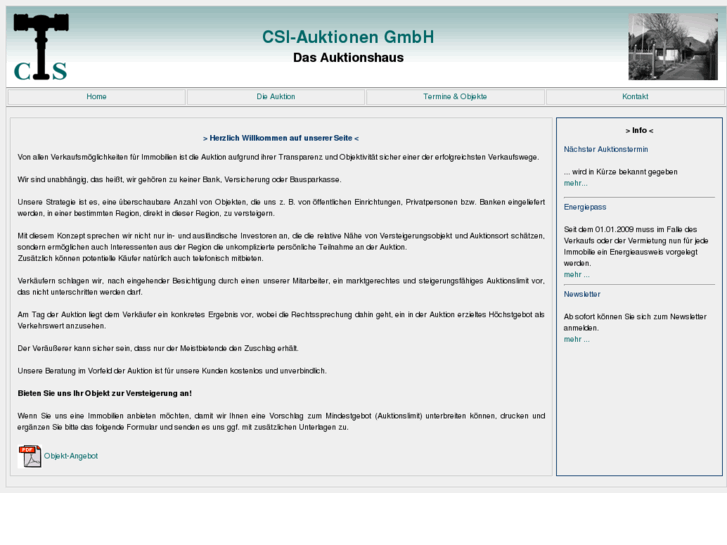Click the PDF icon for Objekt-Angebot
The width and height of the screenshot is (727, 545).
[30, 456]
